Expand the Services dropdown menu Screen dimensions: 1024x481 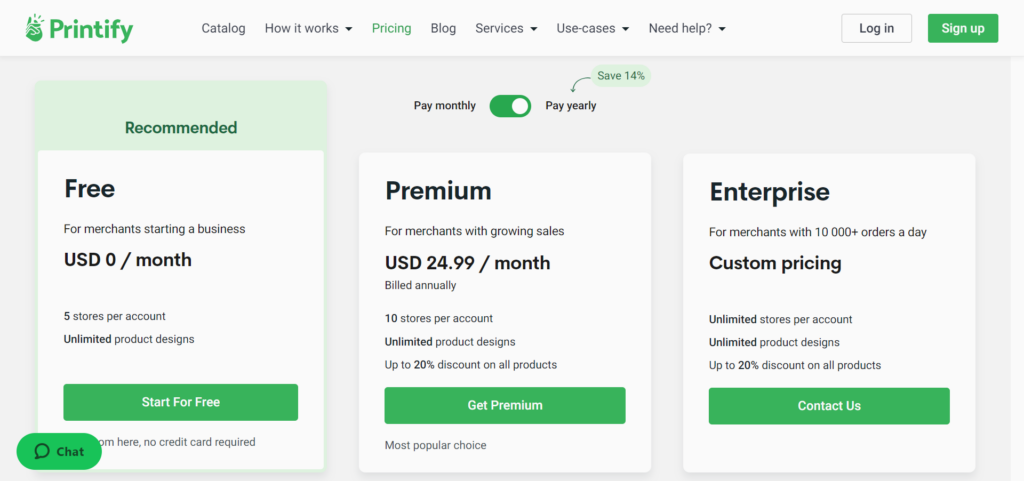(506, 28)
